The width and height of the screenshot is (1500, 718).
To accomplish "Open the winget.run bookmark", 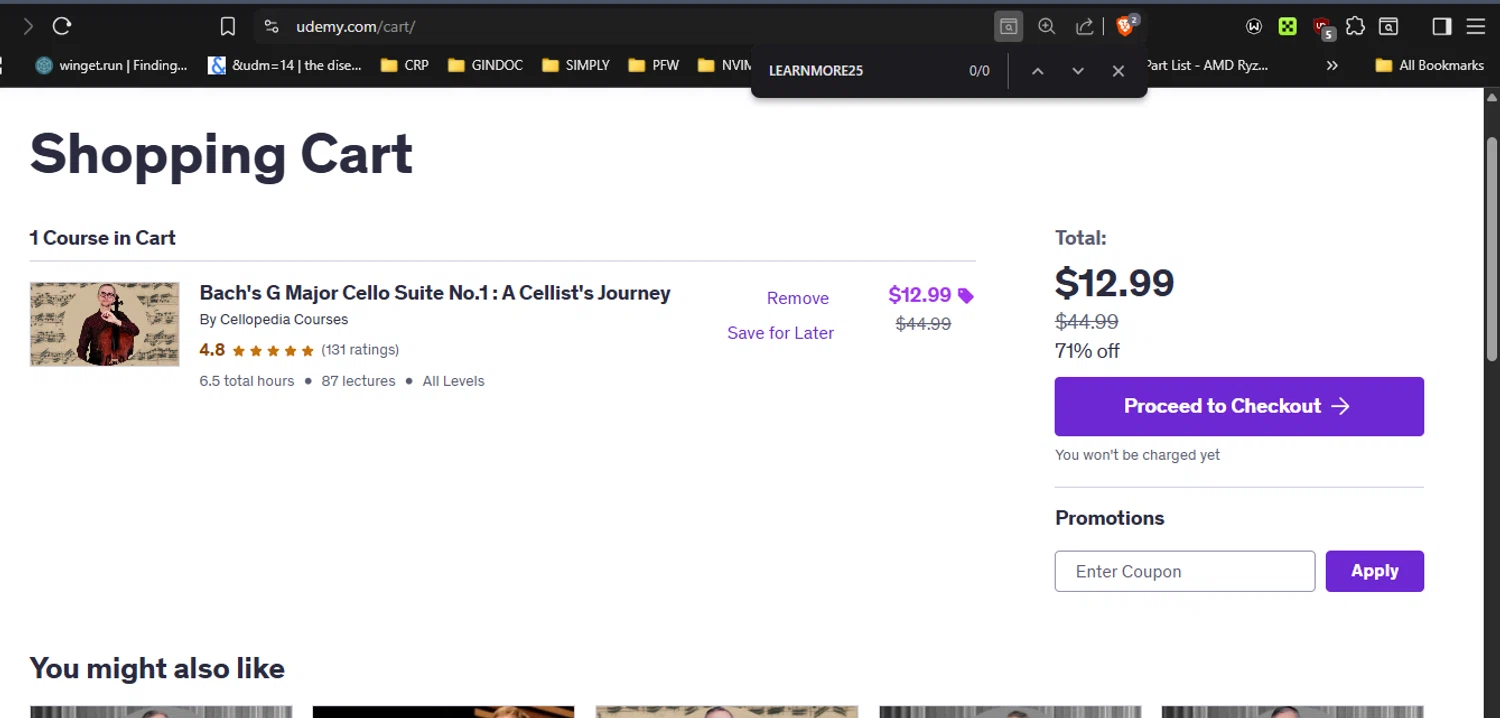I will pos(111,65).
